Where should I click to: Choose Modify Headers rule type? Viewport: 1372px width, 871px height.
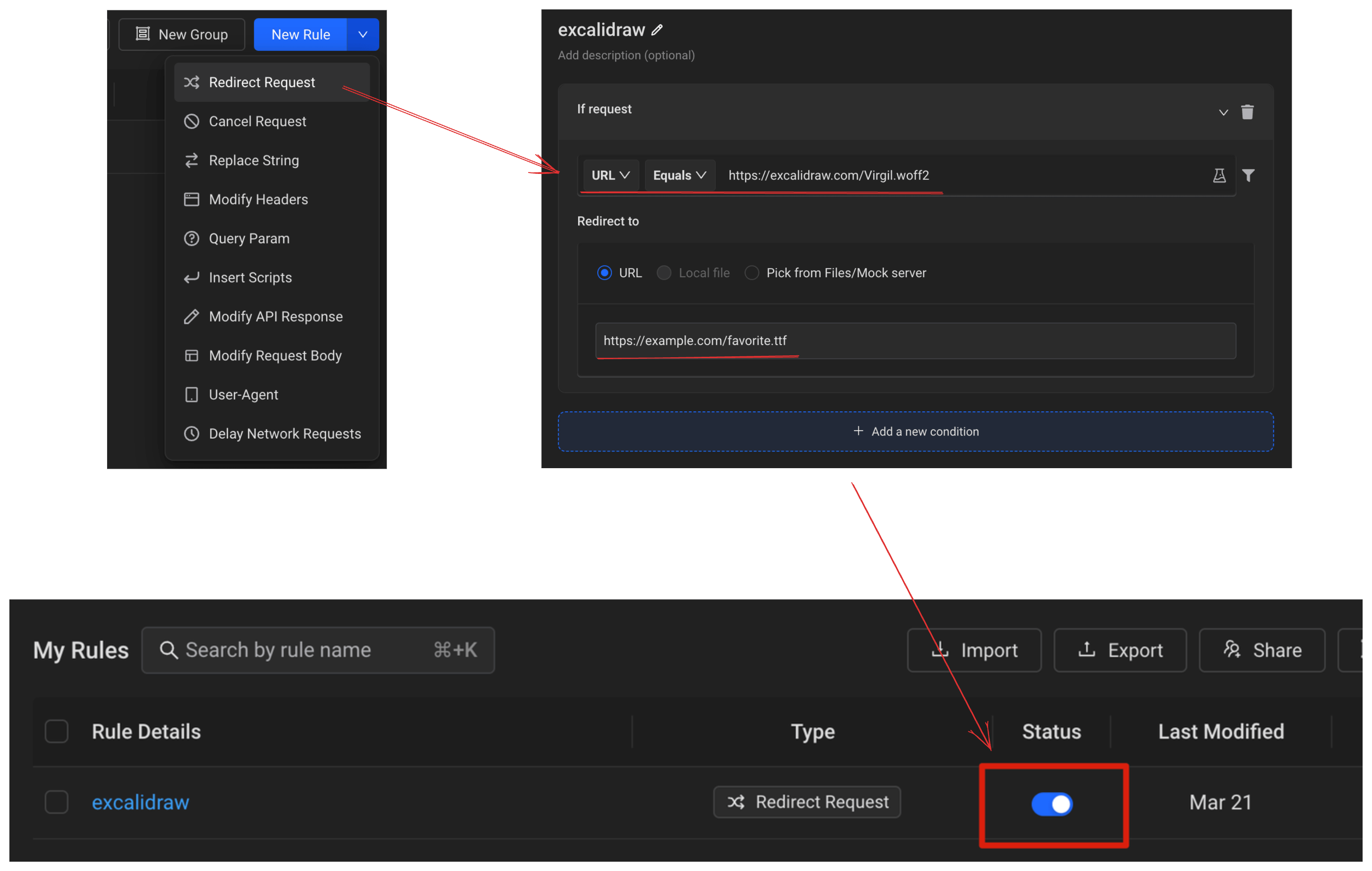click(x=273, y=199)
